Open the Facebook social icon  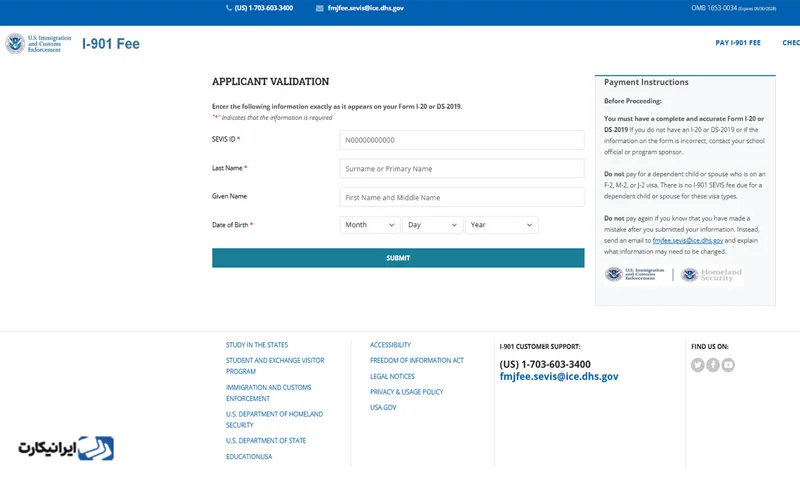713,365
